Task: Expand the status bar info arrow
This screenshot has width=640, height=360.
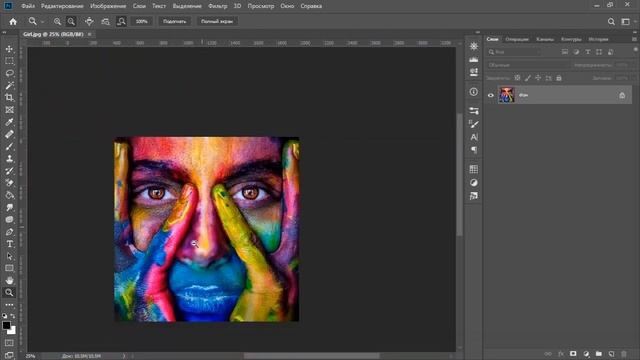Action: click(x=124, y=356)
